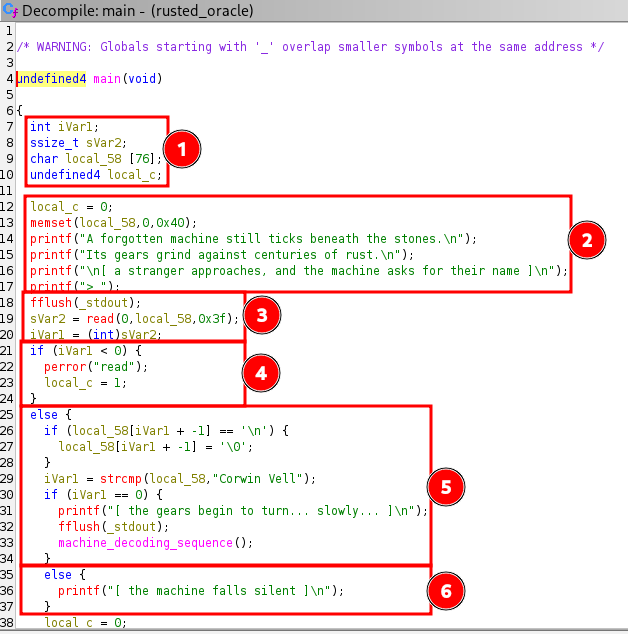Click red annotation badge number 4
The width and height of the screenshot is (628, 634).
261,374
